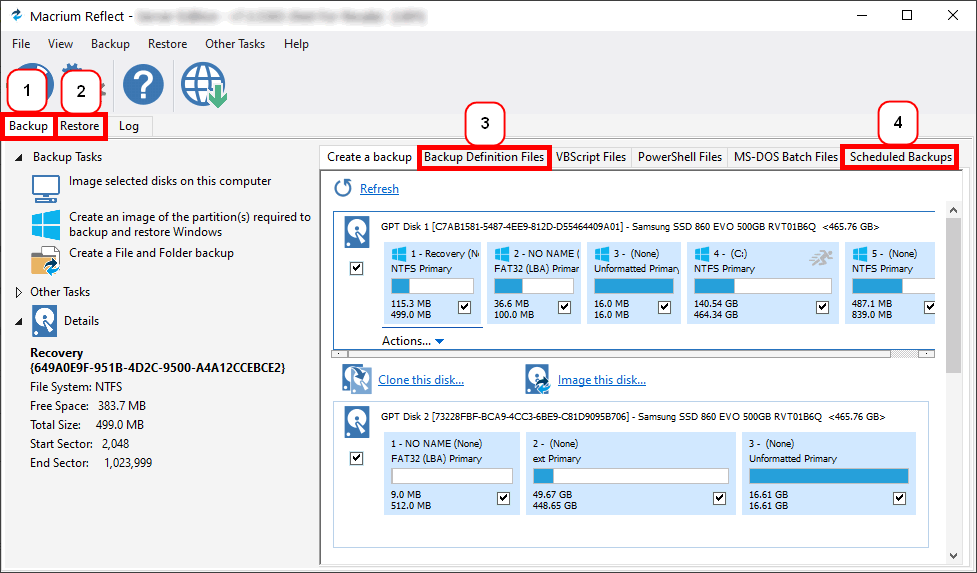Click the Image this disk... link
Viewport: 977px width, 573px height.
602,380
